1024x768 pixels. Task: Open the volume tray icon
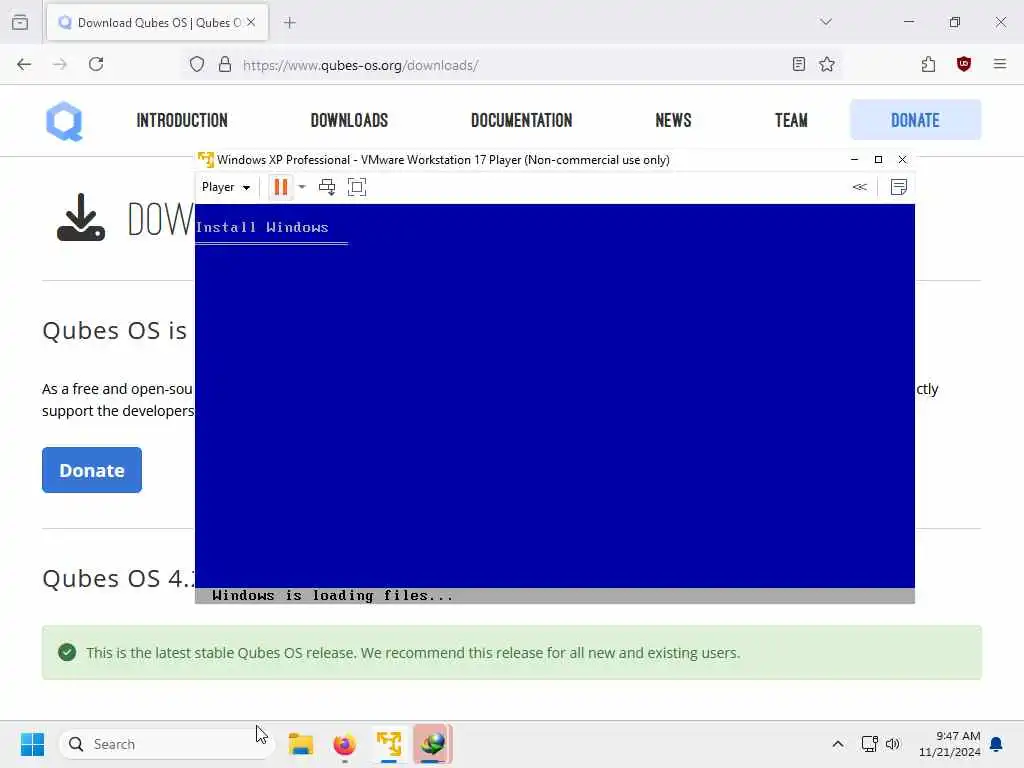(892, 744)
